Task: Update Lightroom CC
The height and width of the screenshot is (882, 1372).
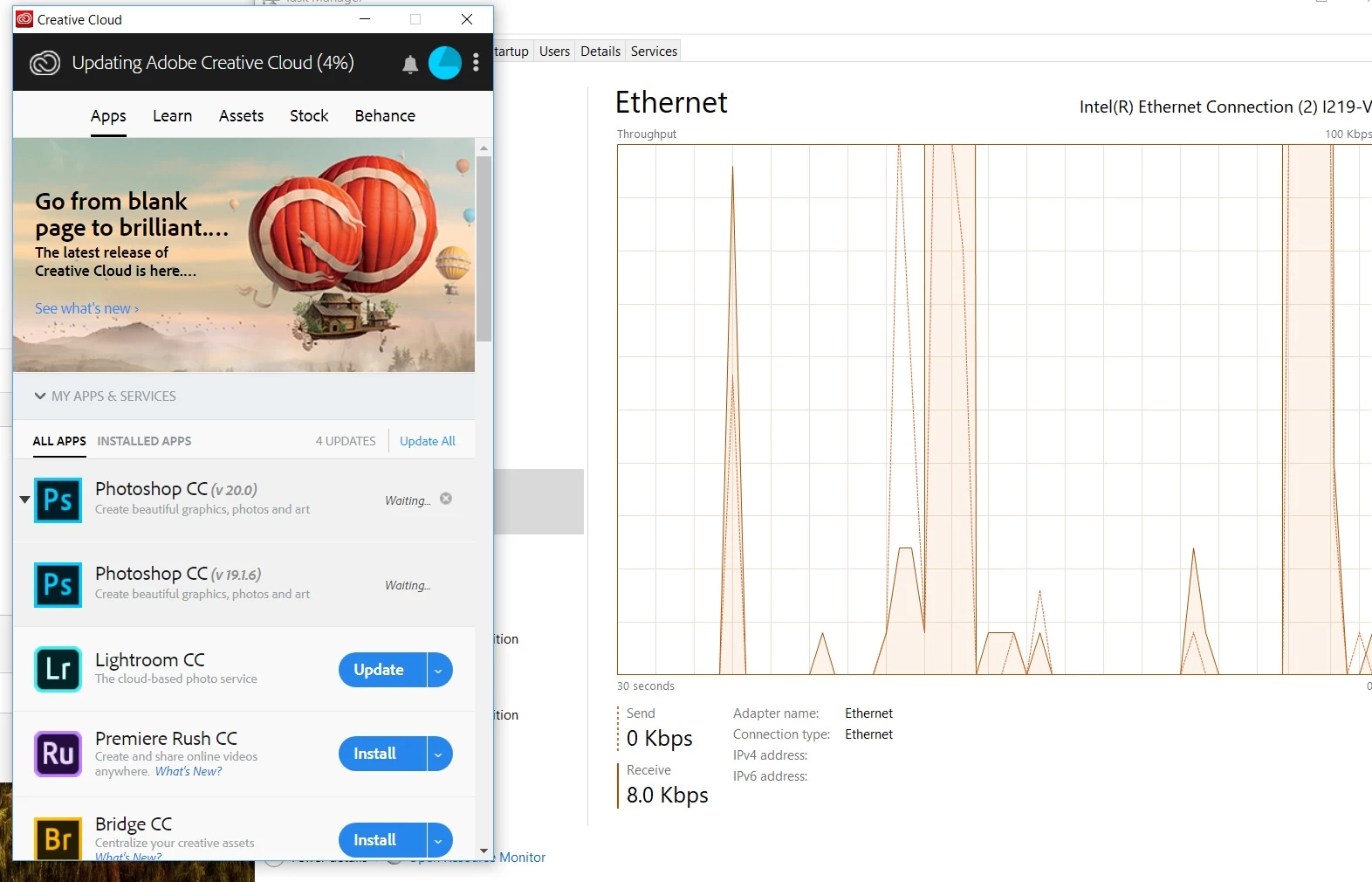Action: [x=382, y=670]
